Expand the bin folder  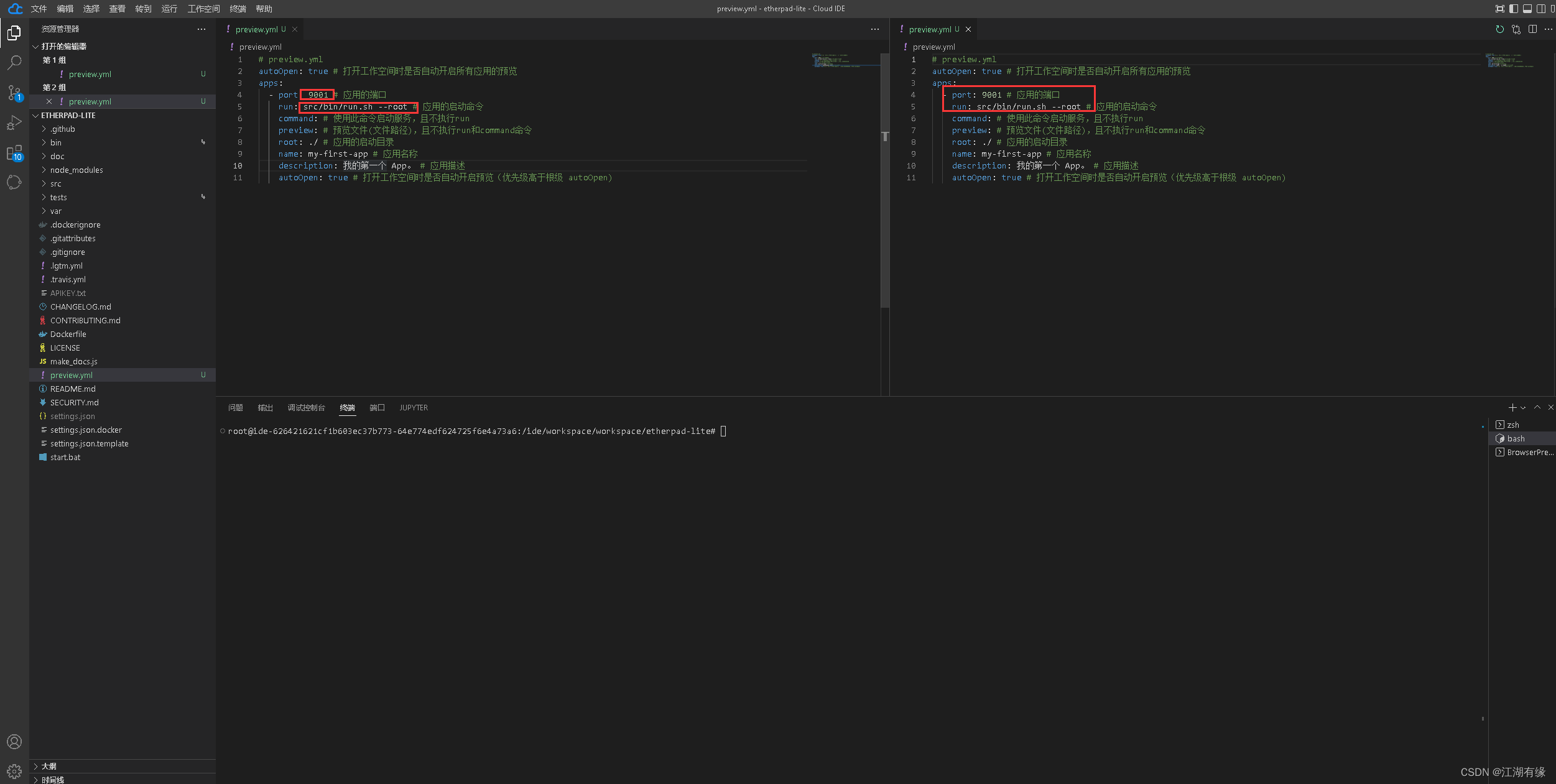[123, 143]
